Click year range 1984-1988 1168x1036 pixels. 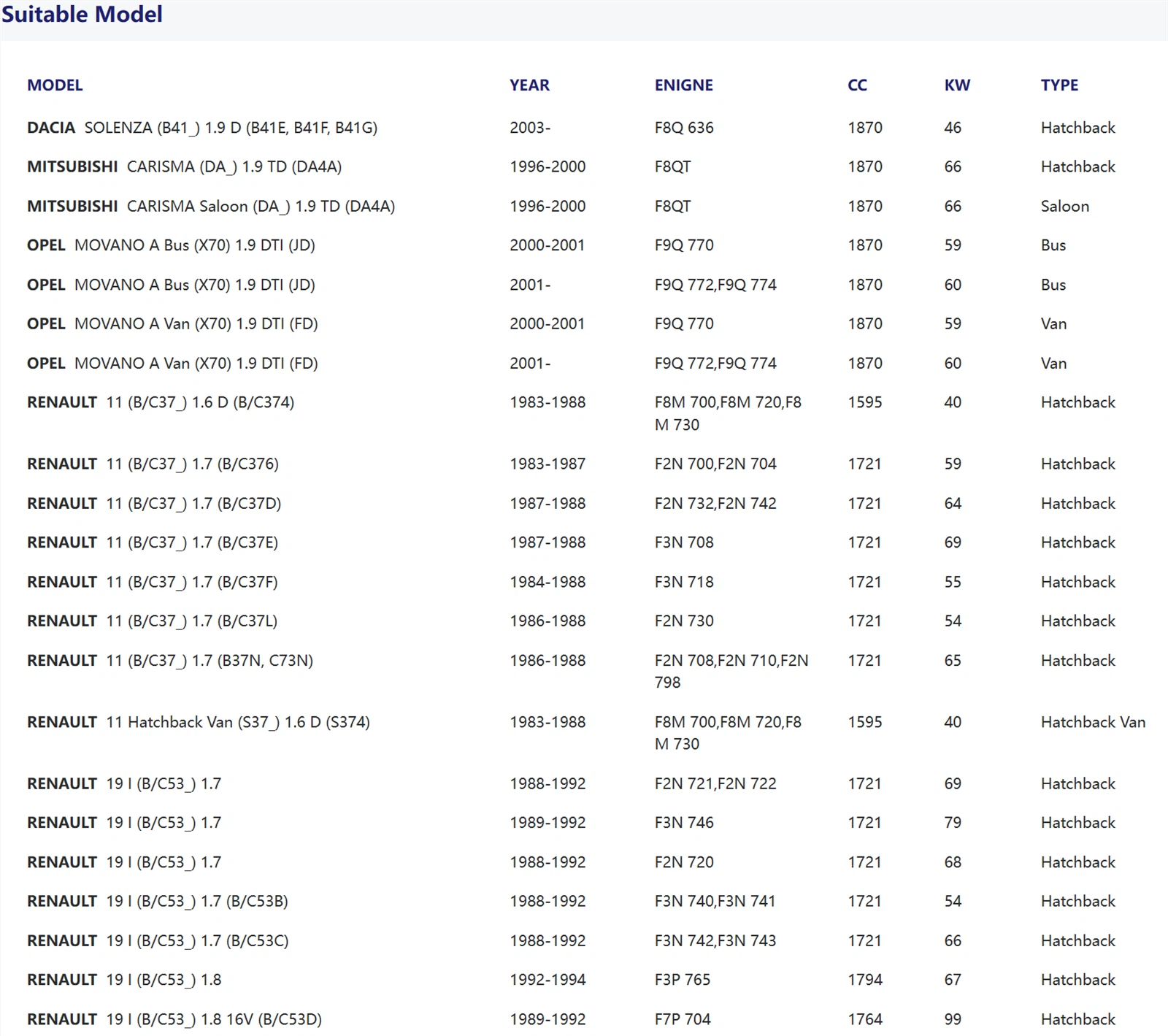pyautogui.click(x=547, y=582)
